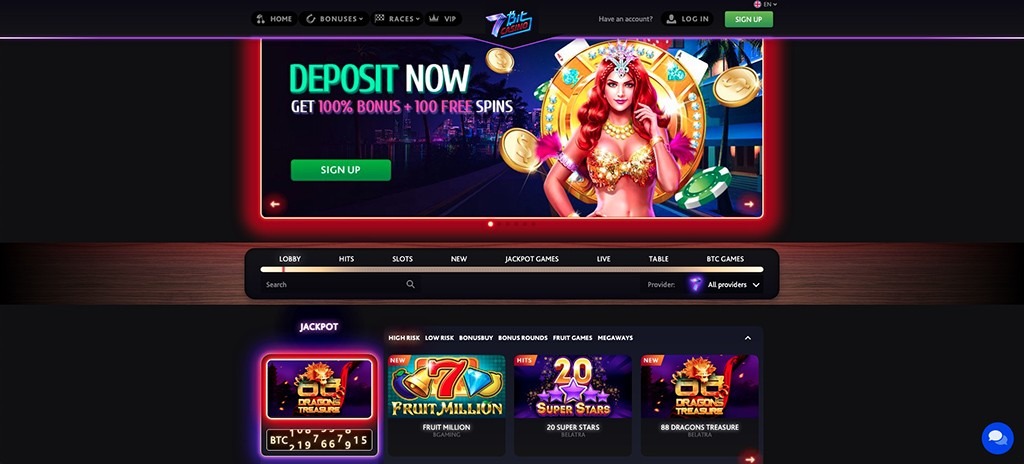Switch to the Jackpot Games tab
Viewport: 1024px width, 464px height.
click(x=532, y=259)
